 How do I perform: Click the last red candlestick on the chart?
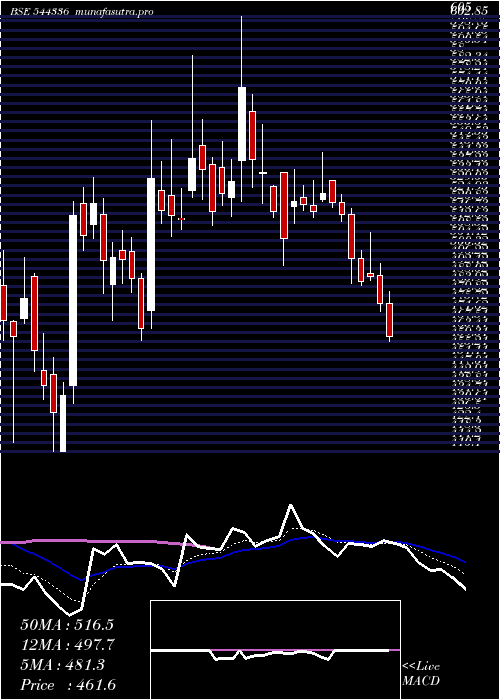pos(390,320)
